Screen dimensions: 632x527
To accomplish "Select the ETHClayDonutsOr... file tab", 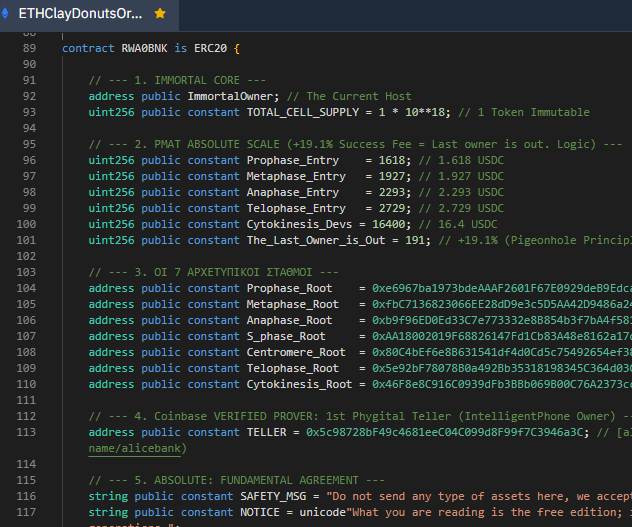I will click(x=80, y=14).
